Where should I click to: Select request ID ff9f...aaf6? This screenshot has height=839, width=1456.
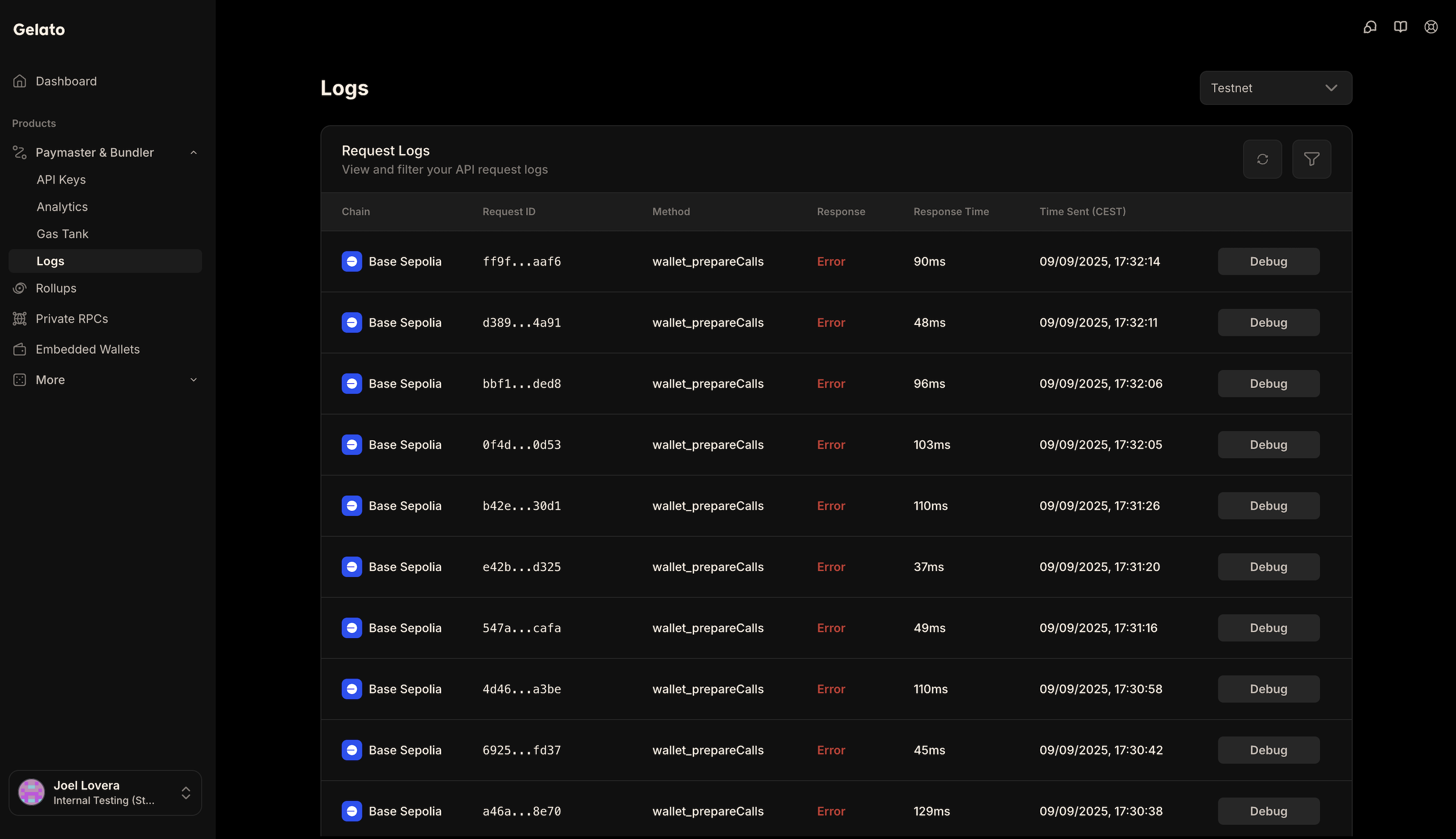pyautogui.click(x=522, y=261)
